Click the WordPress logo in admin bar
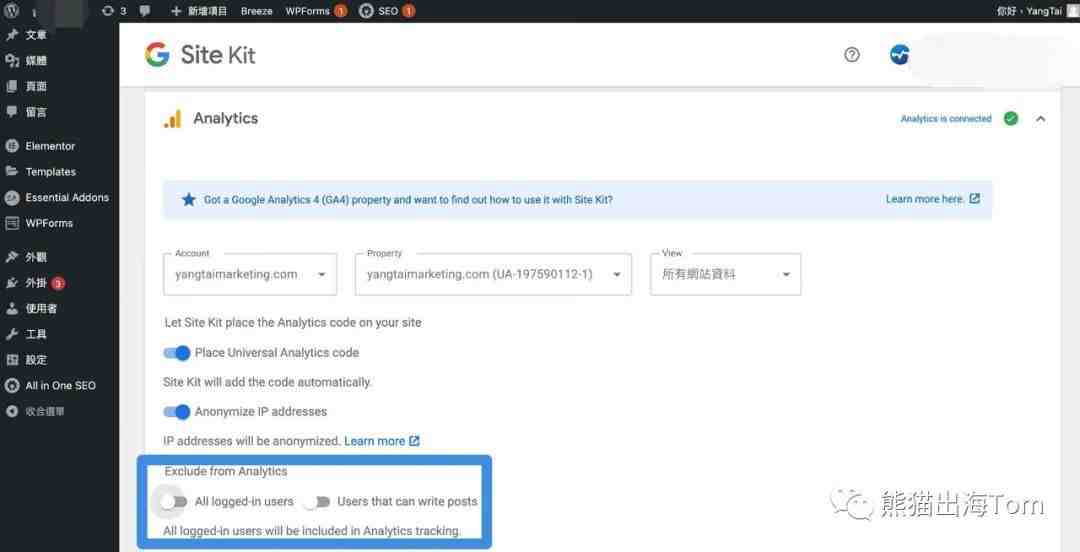Viewport: 1080px width, 552px height. 12,10
